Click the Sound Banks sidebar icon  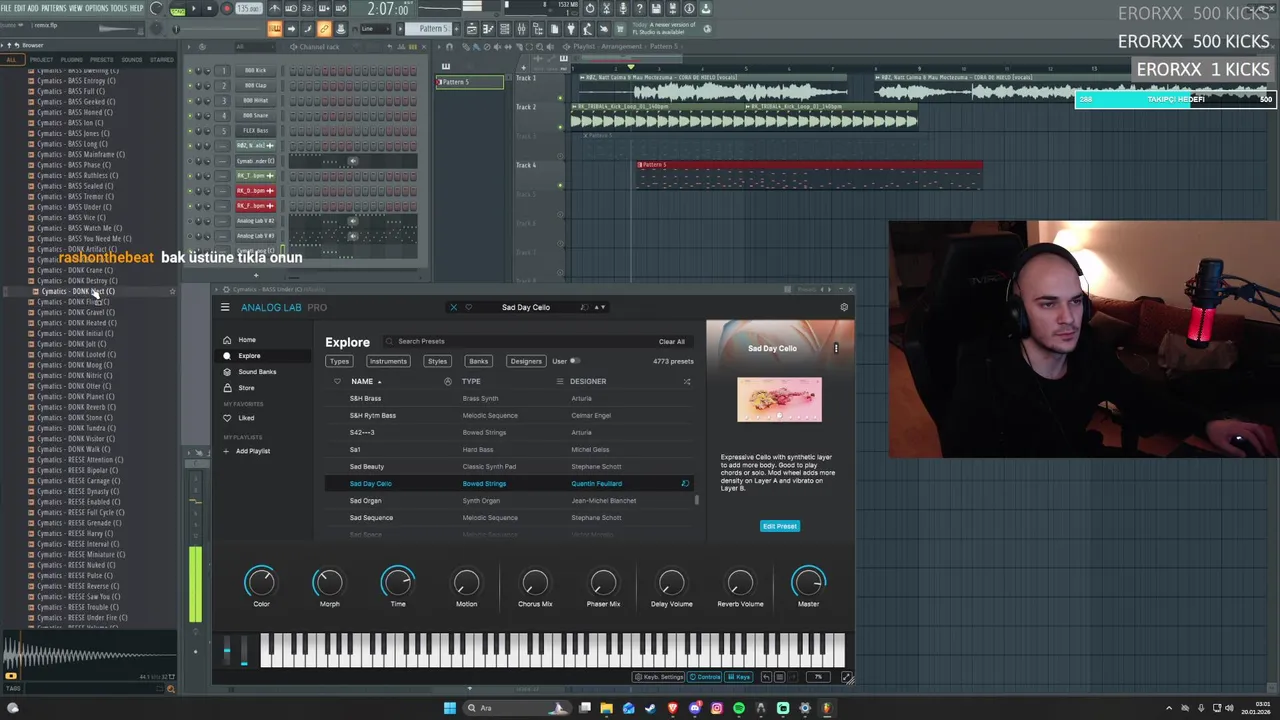tap(227, 371)
